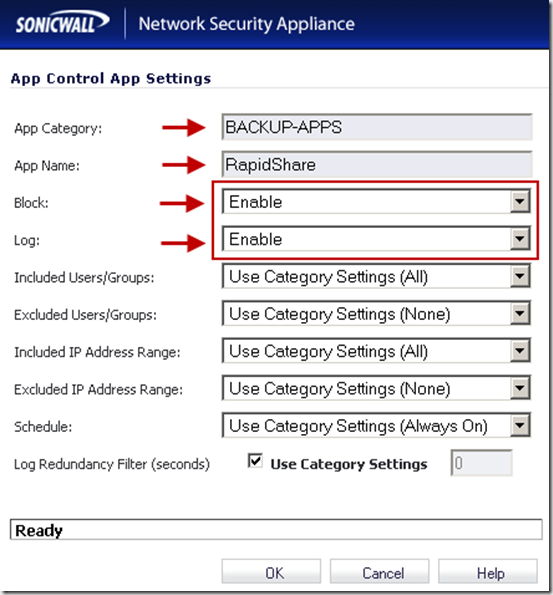Open Included IP Address Range dropdown
This screenshot has height=595, width=553.
point(520,351)
